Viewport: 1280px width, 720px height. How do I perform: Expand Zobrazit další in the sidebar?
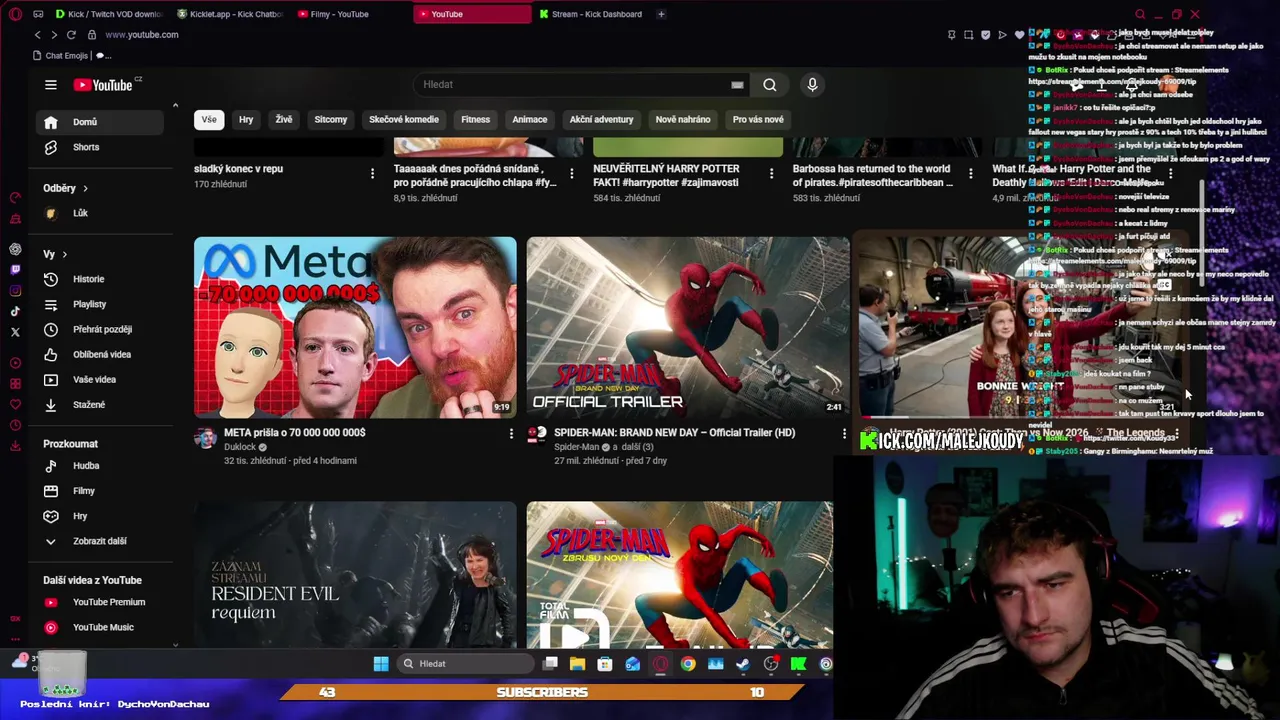100,541
